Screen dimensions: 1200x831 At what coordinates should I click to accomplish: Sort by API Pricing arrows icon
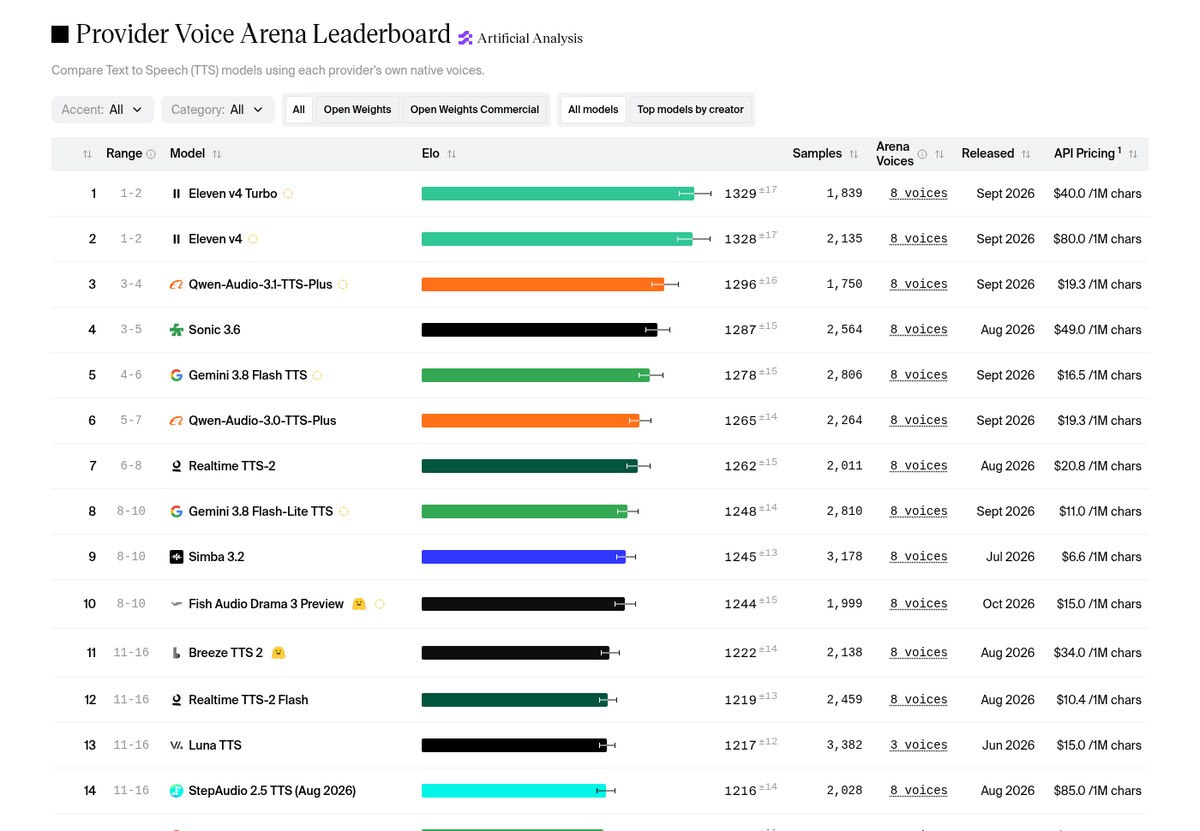[x=1133, y=154]
